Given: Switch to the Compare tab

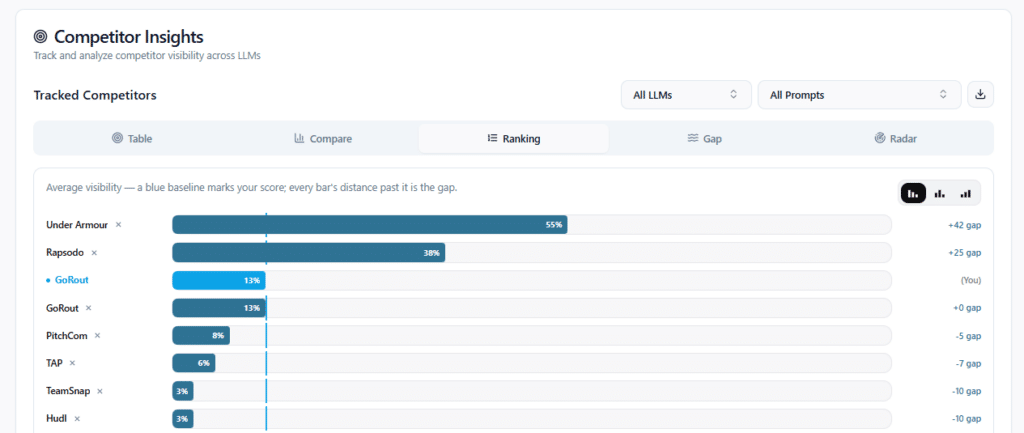Looking at the screenshot, I should 323,138.
